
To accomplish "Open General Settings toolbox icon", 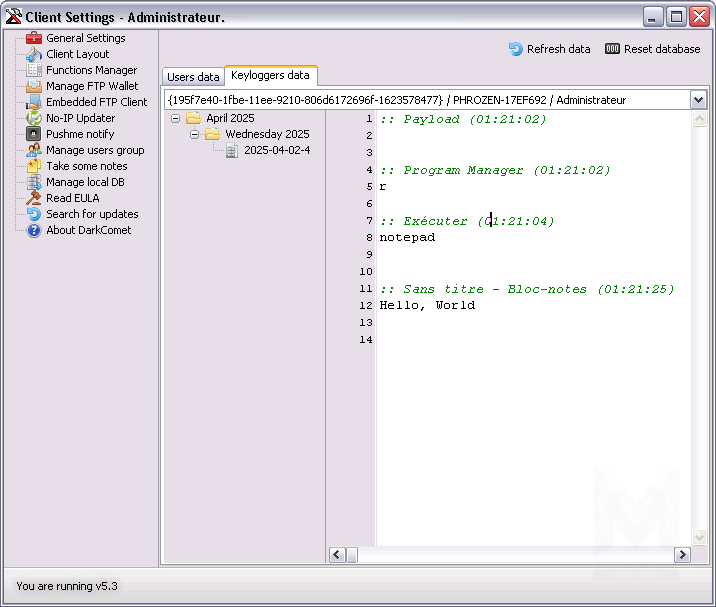I will pos(34,38).
